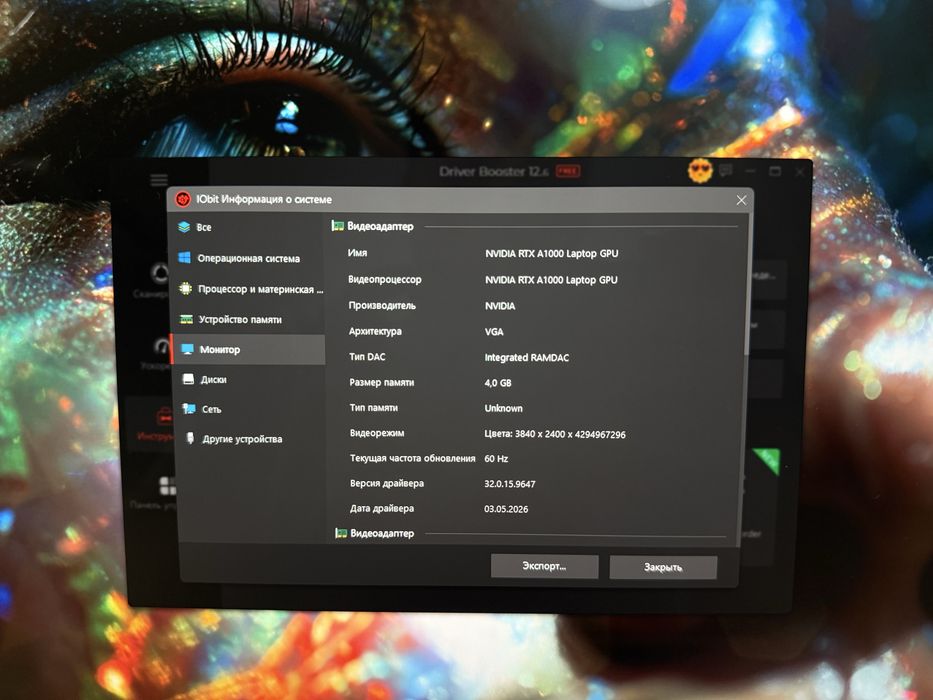The image size is (933, 700).
Task: Open Другие устройства section
Action: [x=250, y=439]
